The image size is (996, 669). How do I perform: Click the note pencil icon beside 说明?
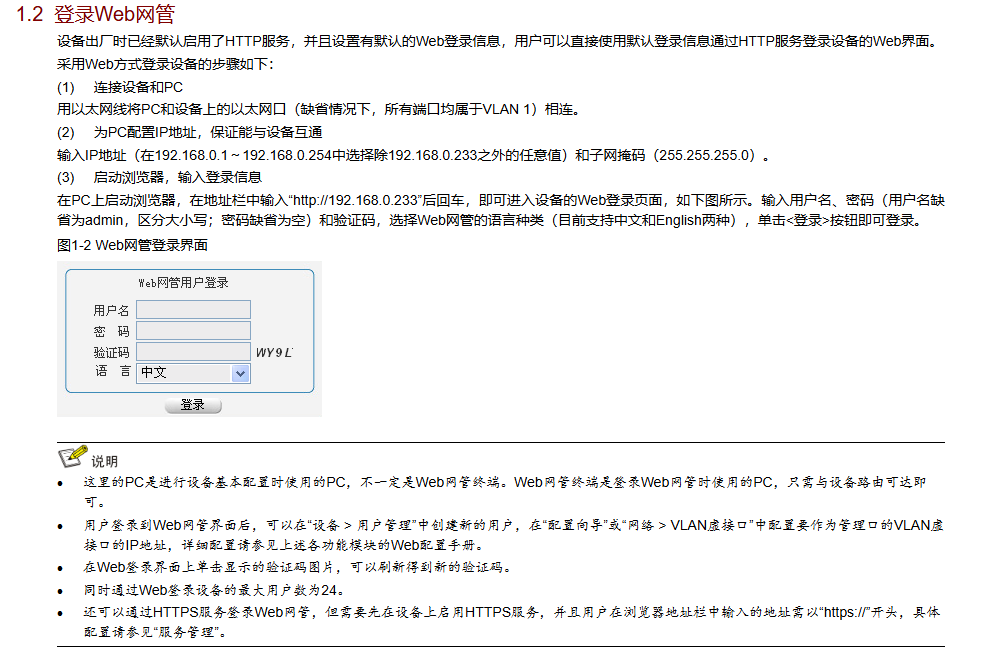coord(72,456)
